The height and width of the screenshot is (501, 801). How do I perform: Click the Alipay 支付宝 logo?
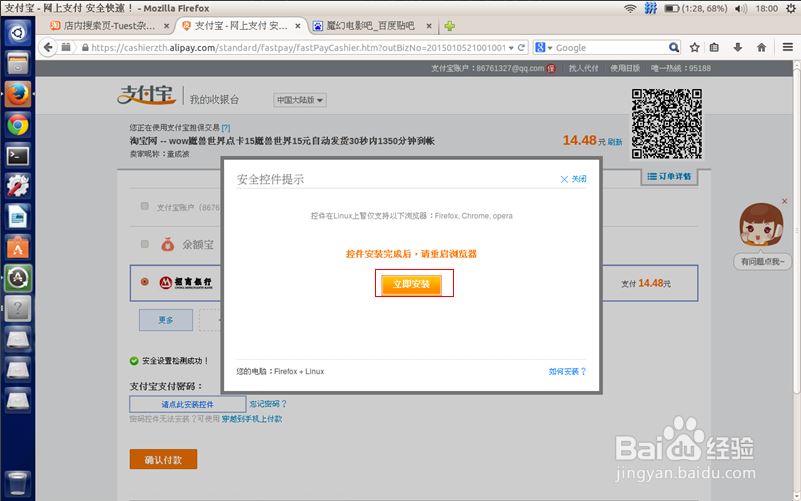(x=147, y=94)
